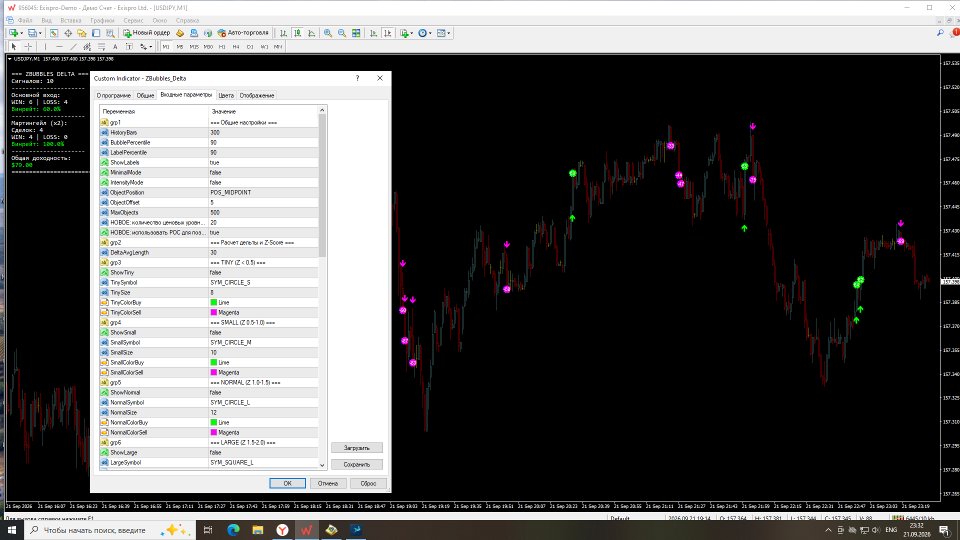960x540 pixels.
Task: Click the Сброс button
Action: (368, 483)
